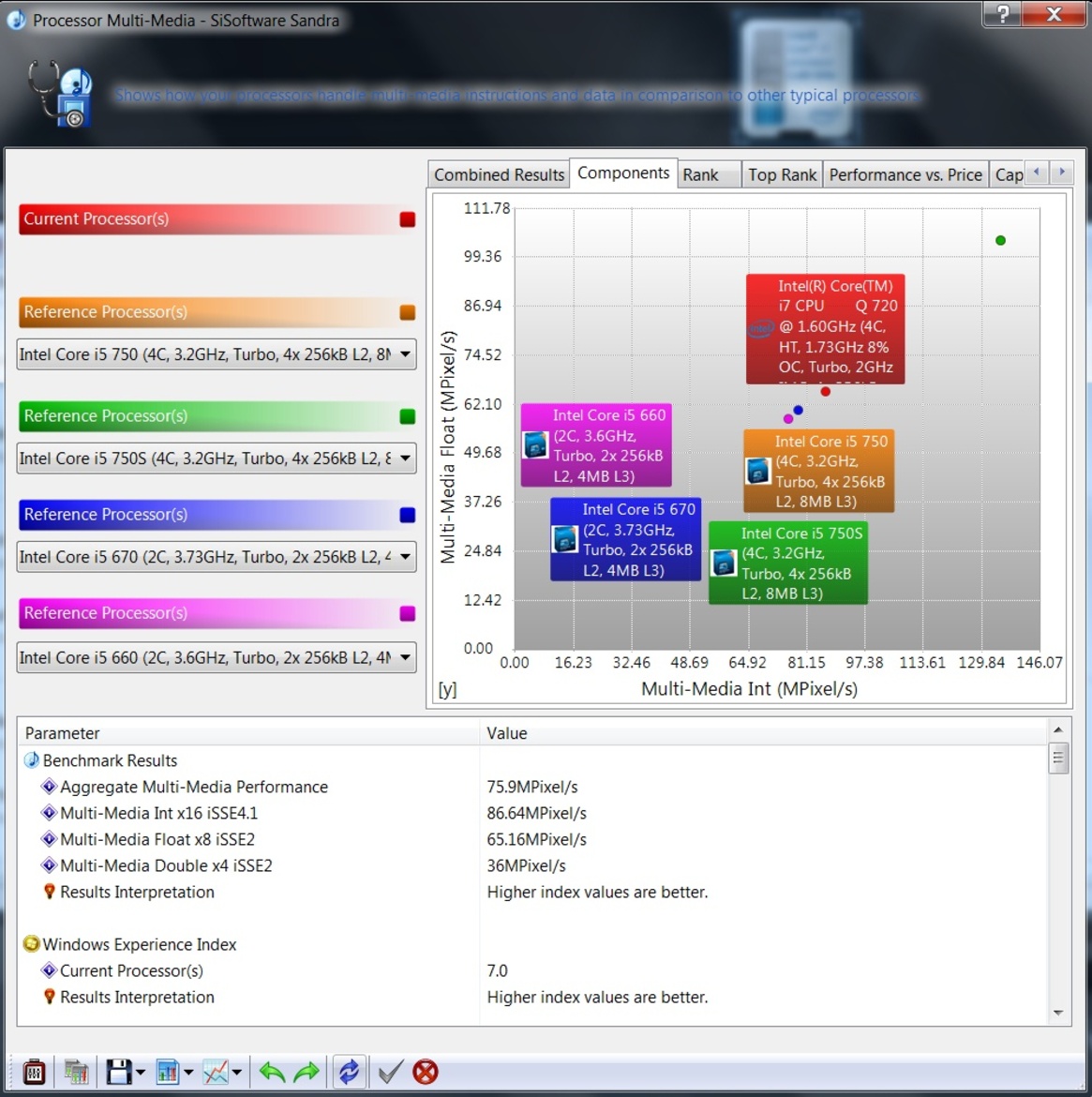Open the line graph view icon
The width and height of the screenshot is (1092, 1097).
pyautogui.click(x=216, y=1071)
